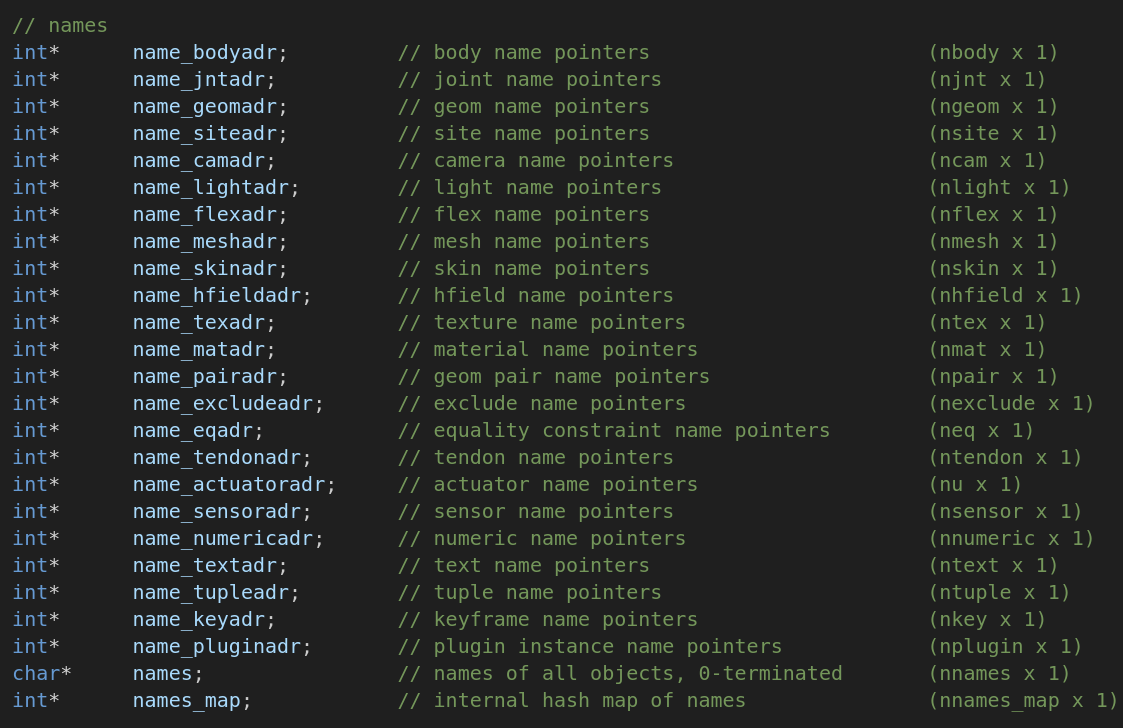The height and width of the screenshot is (728, 1123).
Task: Click the (nmesh x 1) annotation
Action: click(993, 241)
